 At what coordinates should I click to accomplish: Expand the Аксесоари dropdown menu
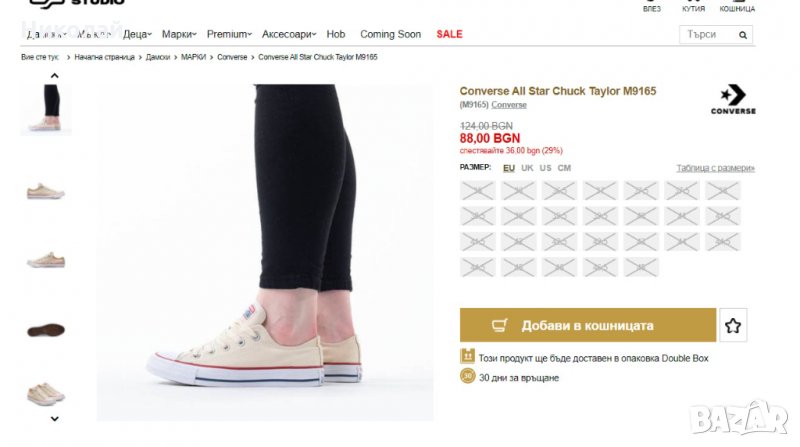(290, 34)
